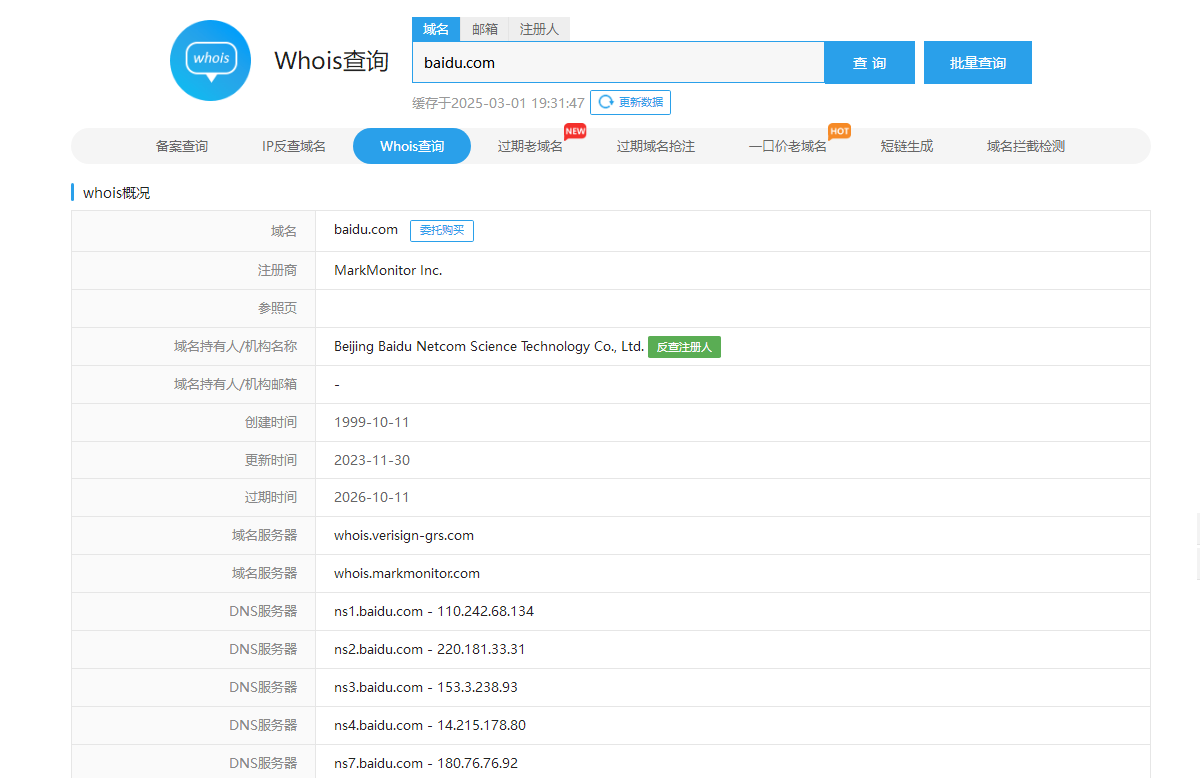Click the cache timestamp 缓存于2025-03-01 19:31:47
This screenshot has height=778, width=1200.
click(498, 103)
